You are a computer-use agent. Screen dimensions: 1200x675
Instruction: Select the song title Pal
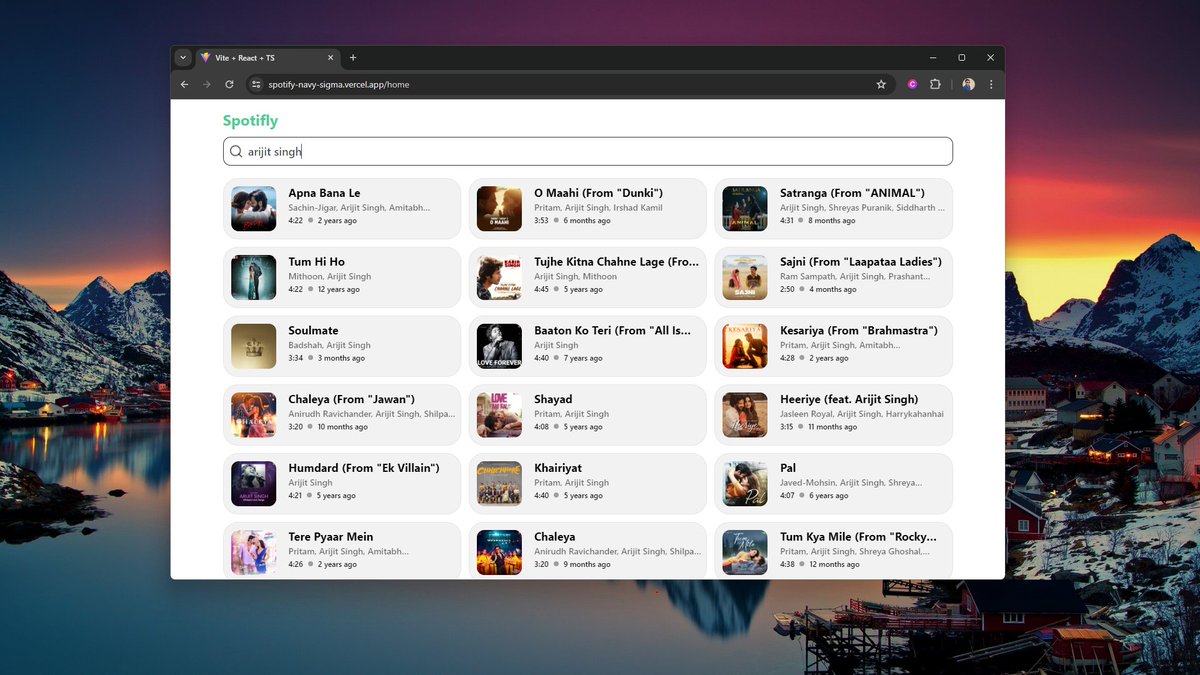[788, 468]
